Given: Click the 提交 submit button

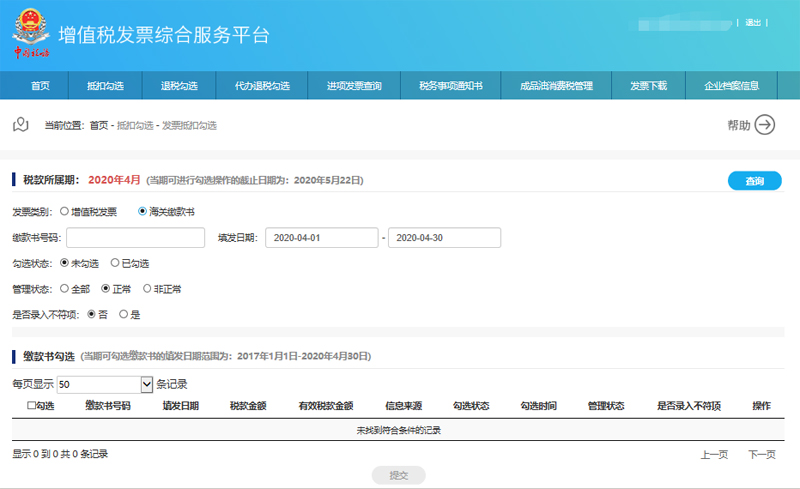Looking at the screenshot, I should (x=399, y=475).
